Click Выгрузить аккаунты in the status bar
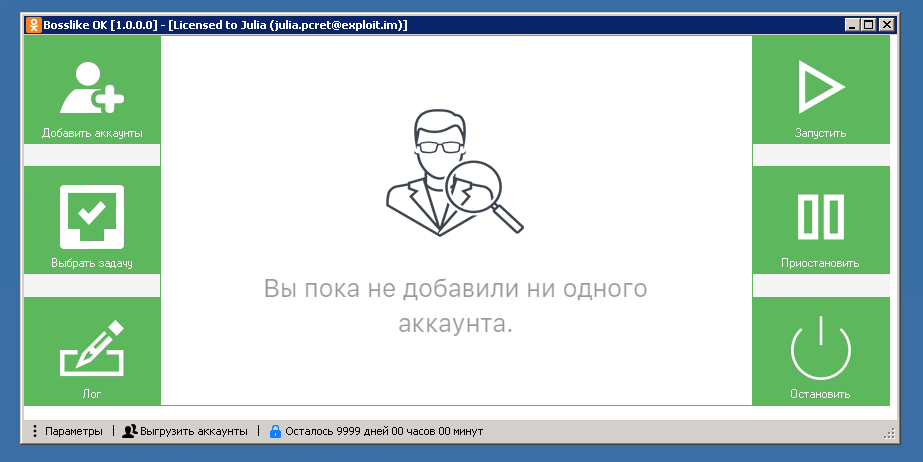This screenshot has width=923, height=462. [185, 431]
